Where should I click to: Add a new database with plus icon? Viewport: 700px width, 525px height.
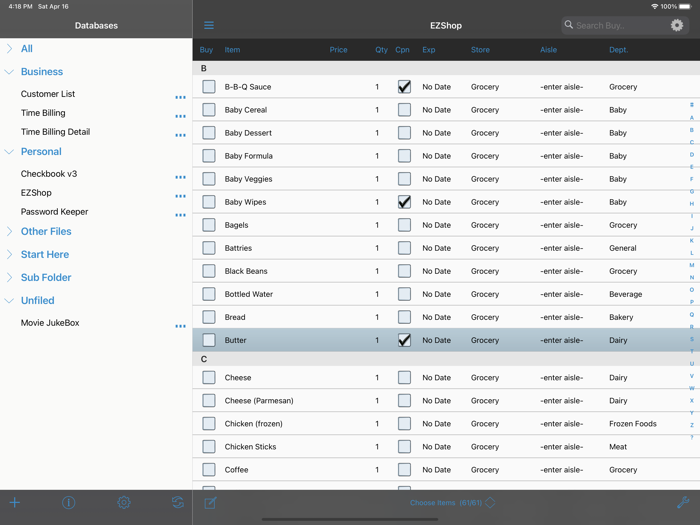[x=15, y=502]
